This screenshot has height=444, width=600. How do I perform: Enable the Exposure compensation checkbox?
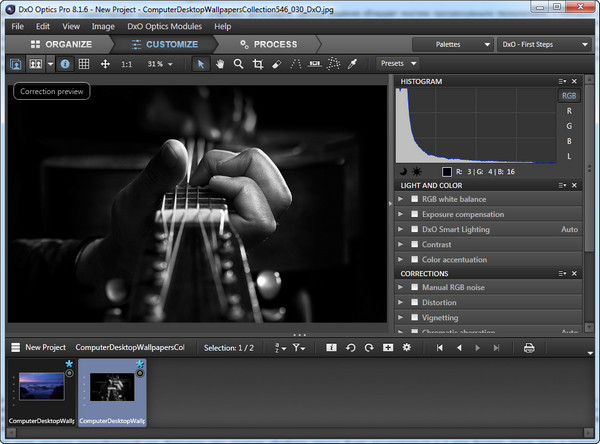[414, 214]
